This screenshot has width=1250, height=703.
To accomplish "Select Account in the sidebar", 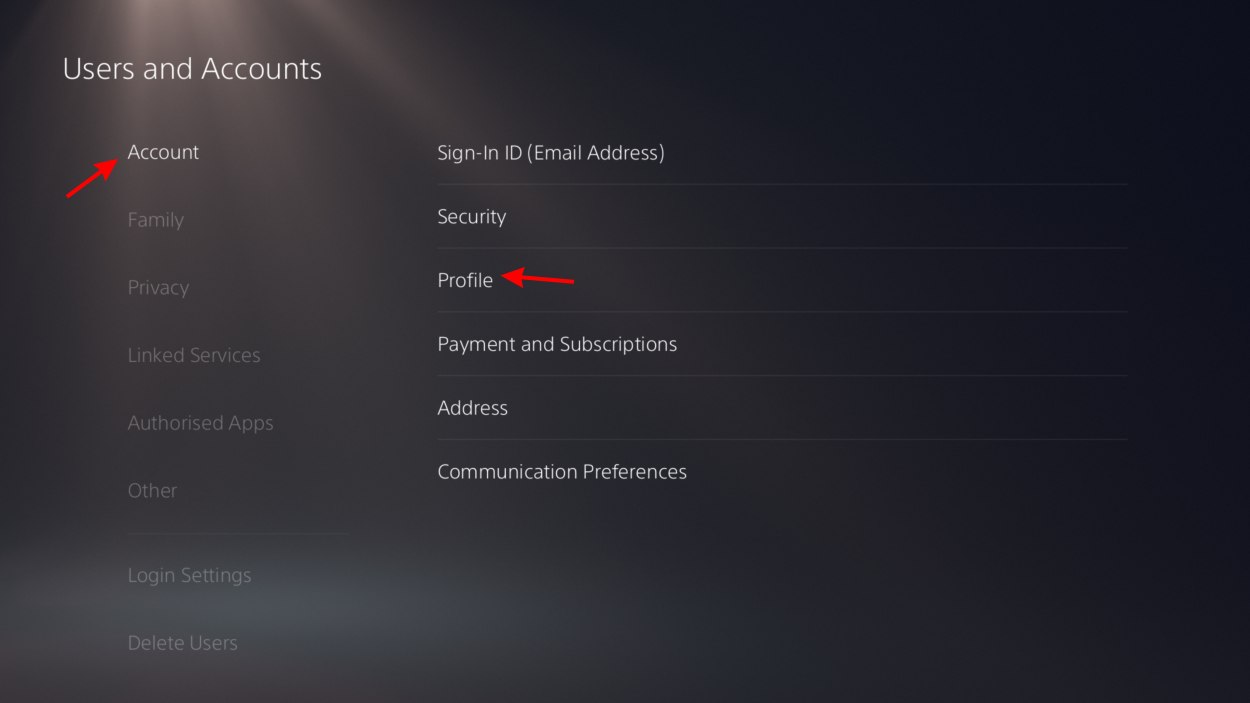I will [163, 152].
